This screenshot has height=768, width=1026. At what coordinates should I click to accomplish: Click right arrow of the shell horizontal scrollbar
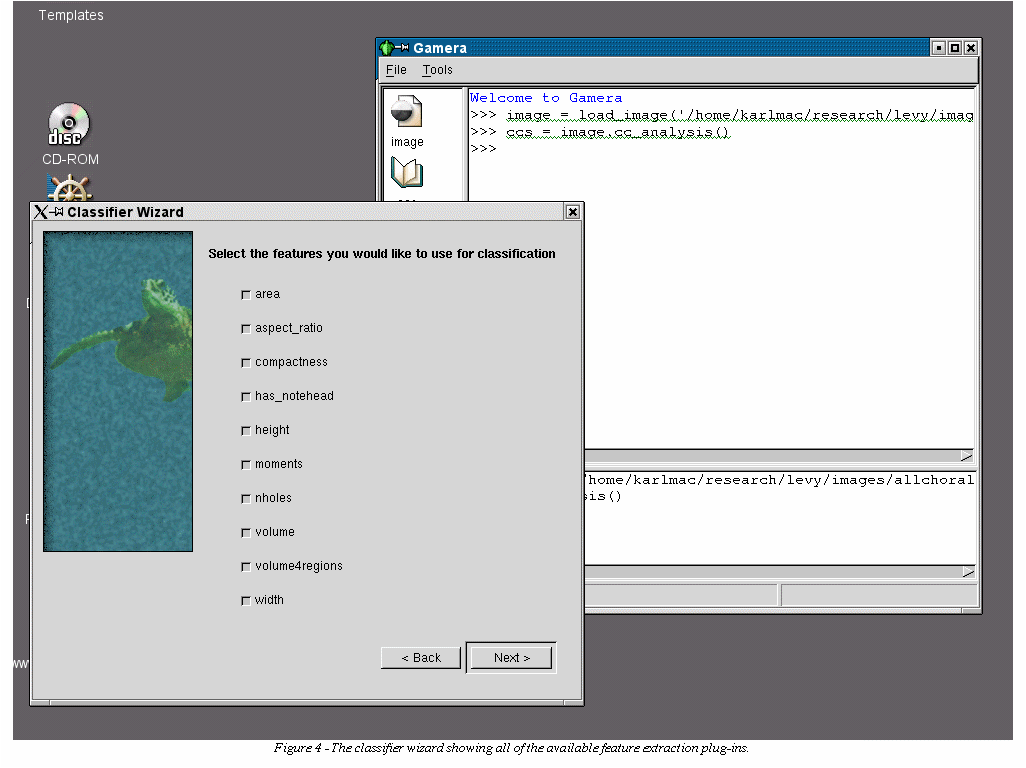pos(966,456)
